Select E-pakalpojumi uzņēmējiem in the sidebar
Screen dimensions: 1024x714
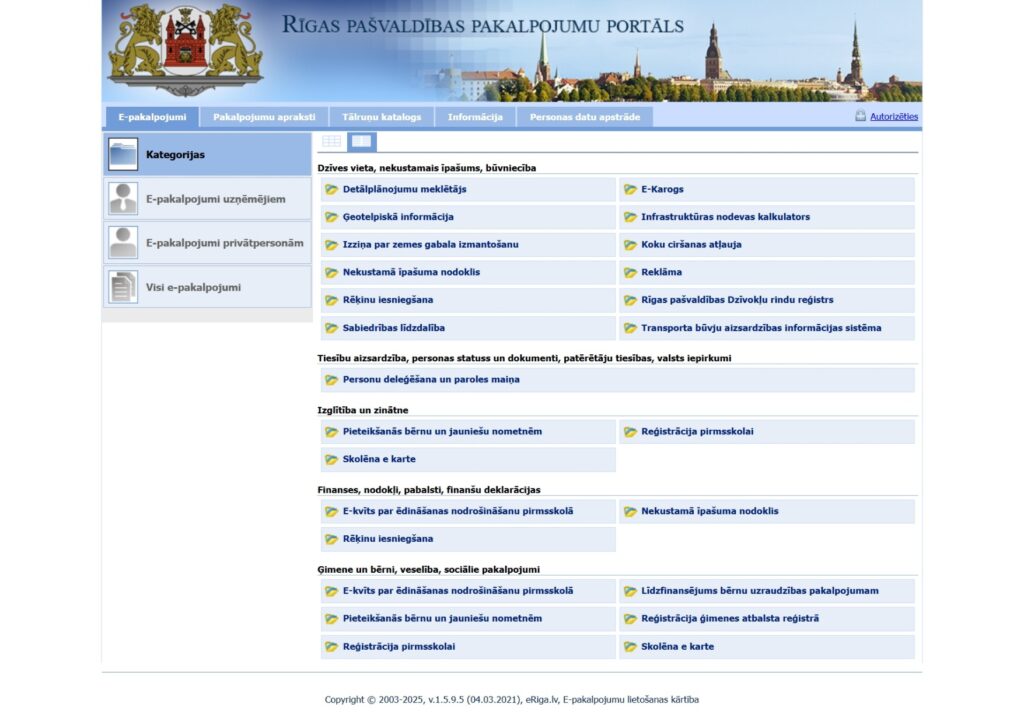click(x=207, y=199)
